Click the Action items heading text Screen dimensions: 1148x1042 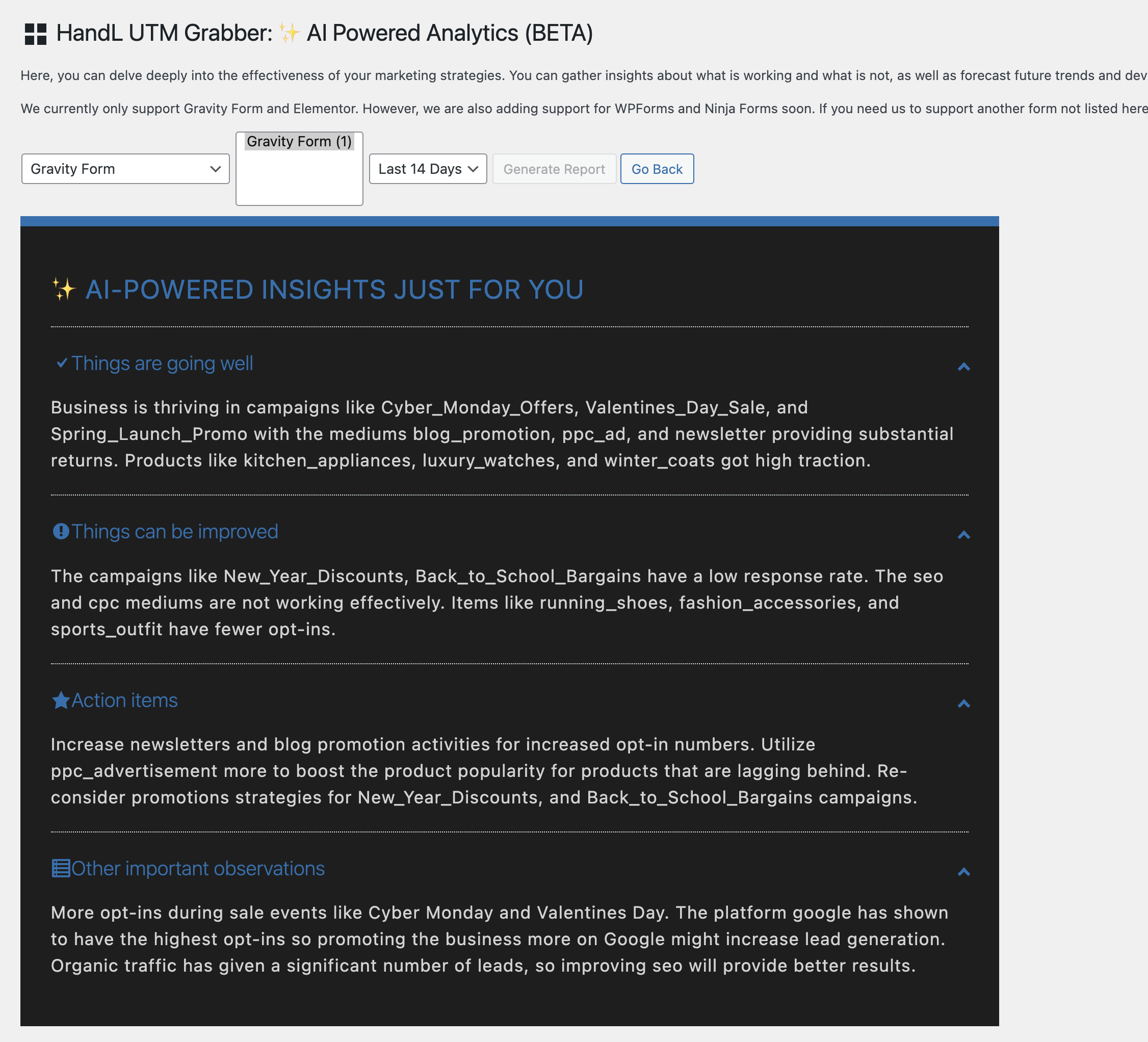click(x=125, y=700)
